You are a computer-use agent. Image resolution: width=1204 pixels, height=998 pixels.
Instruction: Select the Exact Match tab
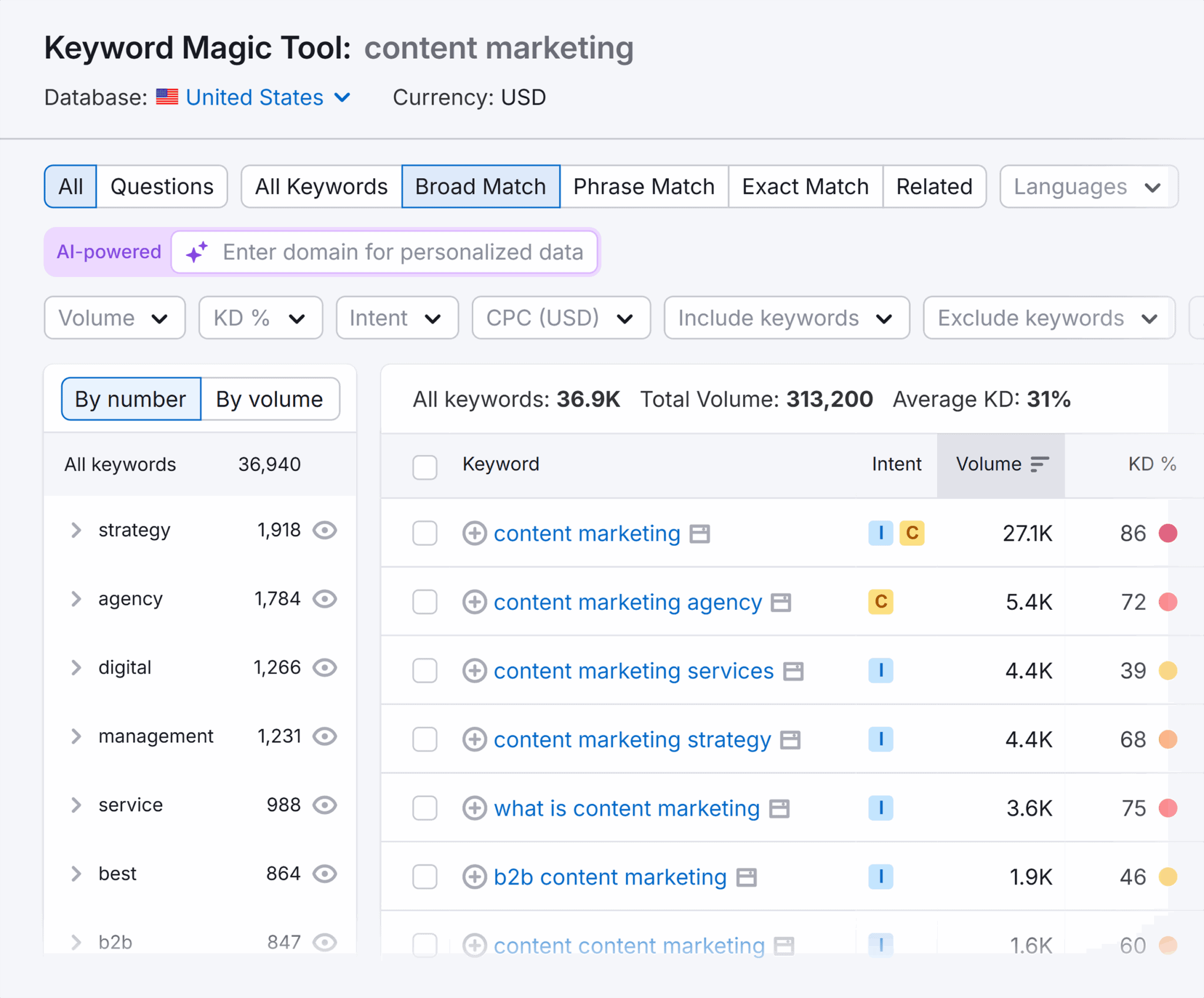[x=805, y=186]
